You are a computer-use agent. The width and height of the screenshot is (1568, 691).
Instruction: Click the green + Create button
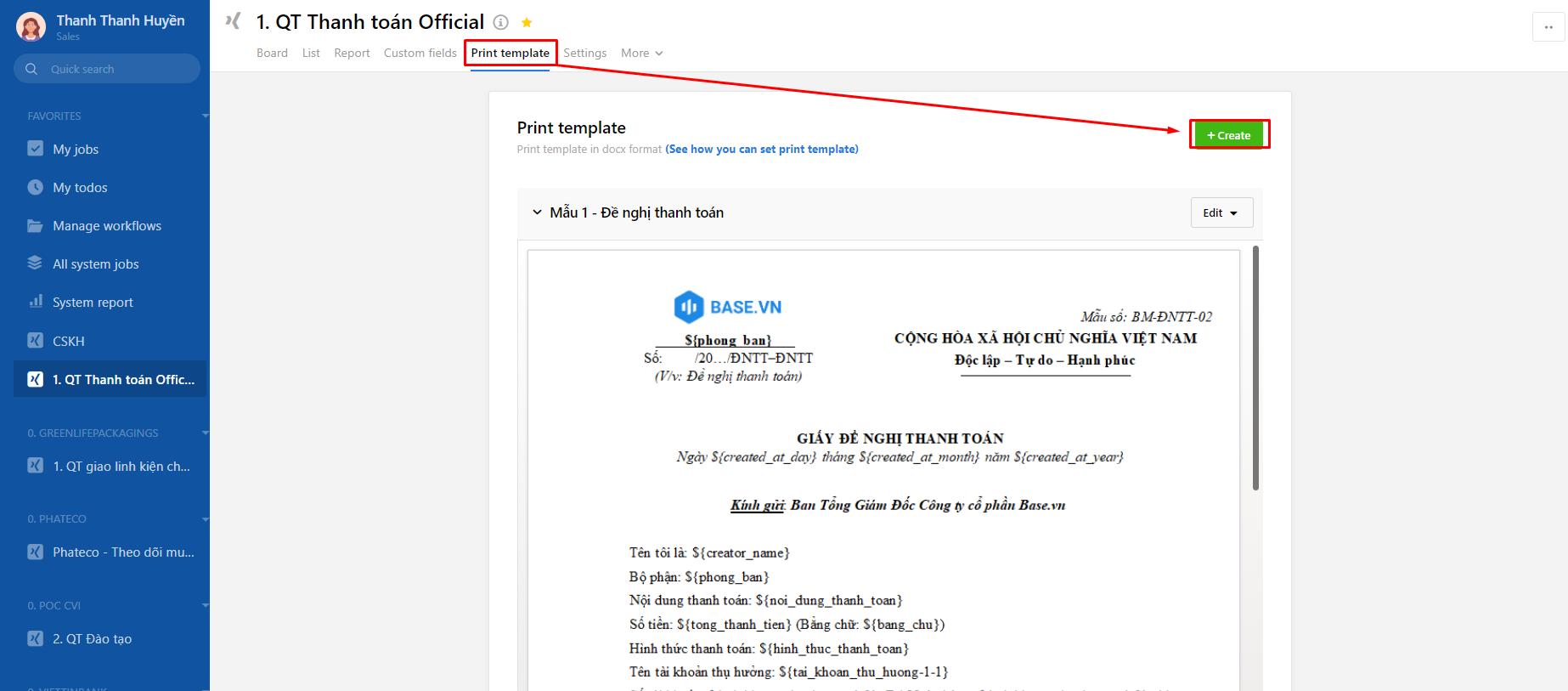tap(1228, 135)
